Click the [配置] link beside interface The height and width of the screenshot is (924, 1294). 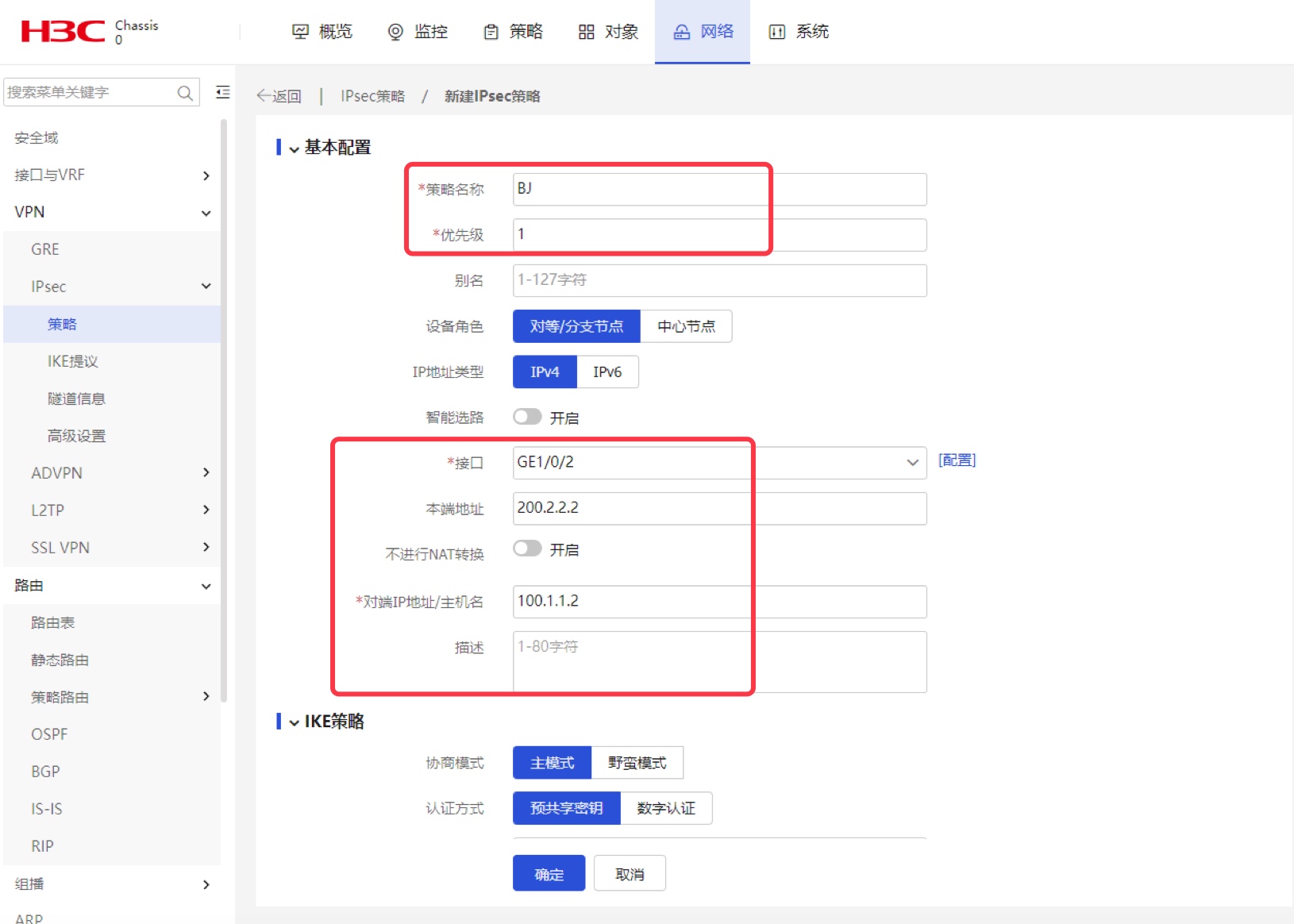click(x=957, y=460)
